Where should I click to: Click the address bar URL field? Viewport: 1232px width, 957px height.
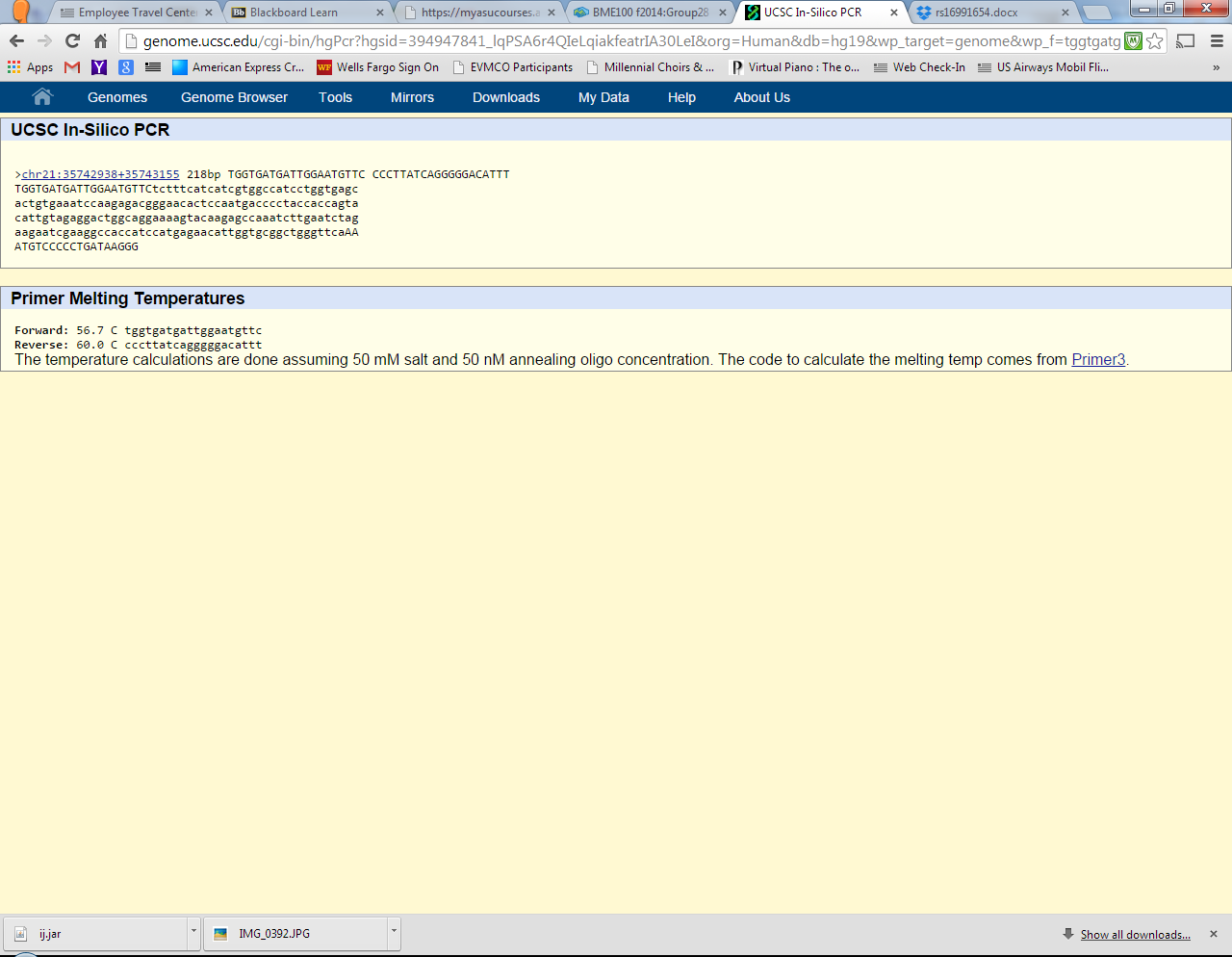(x=626, y=41)
